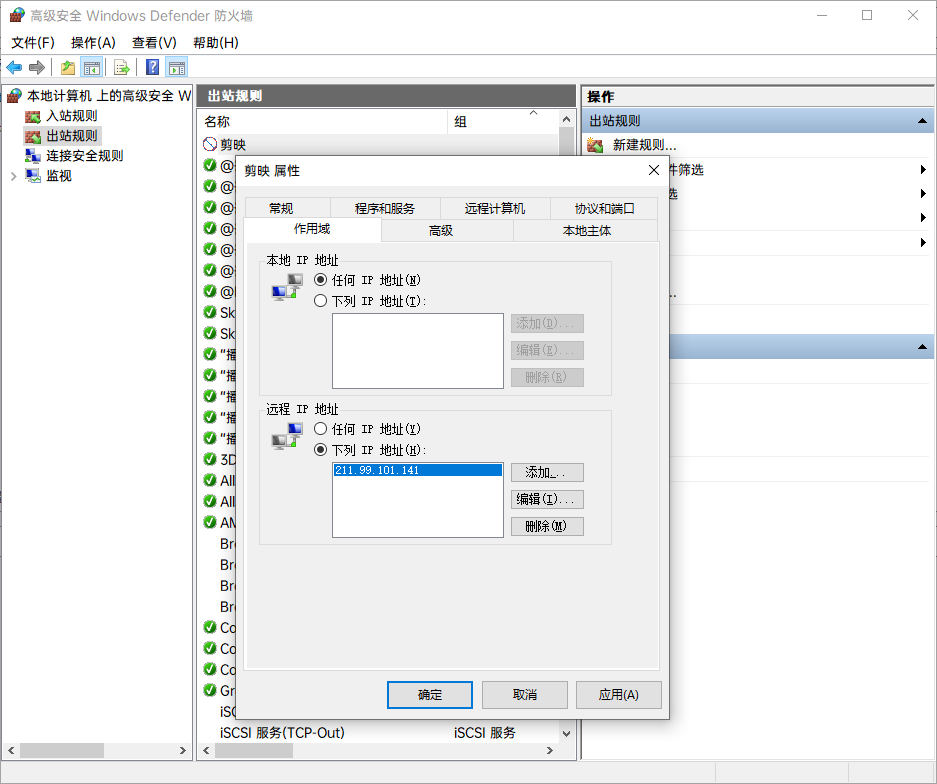
Task: Toggle the console tree pane icon
Action: [x=92, y=67]
